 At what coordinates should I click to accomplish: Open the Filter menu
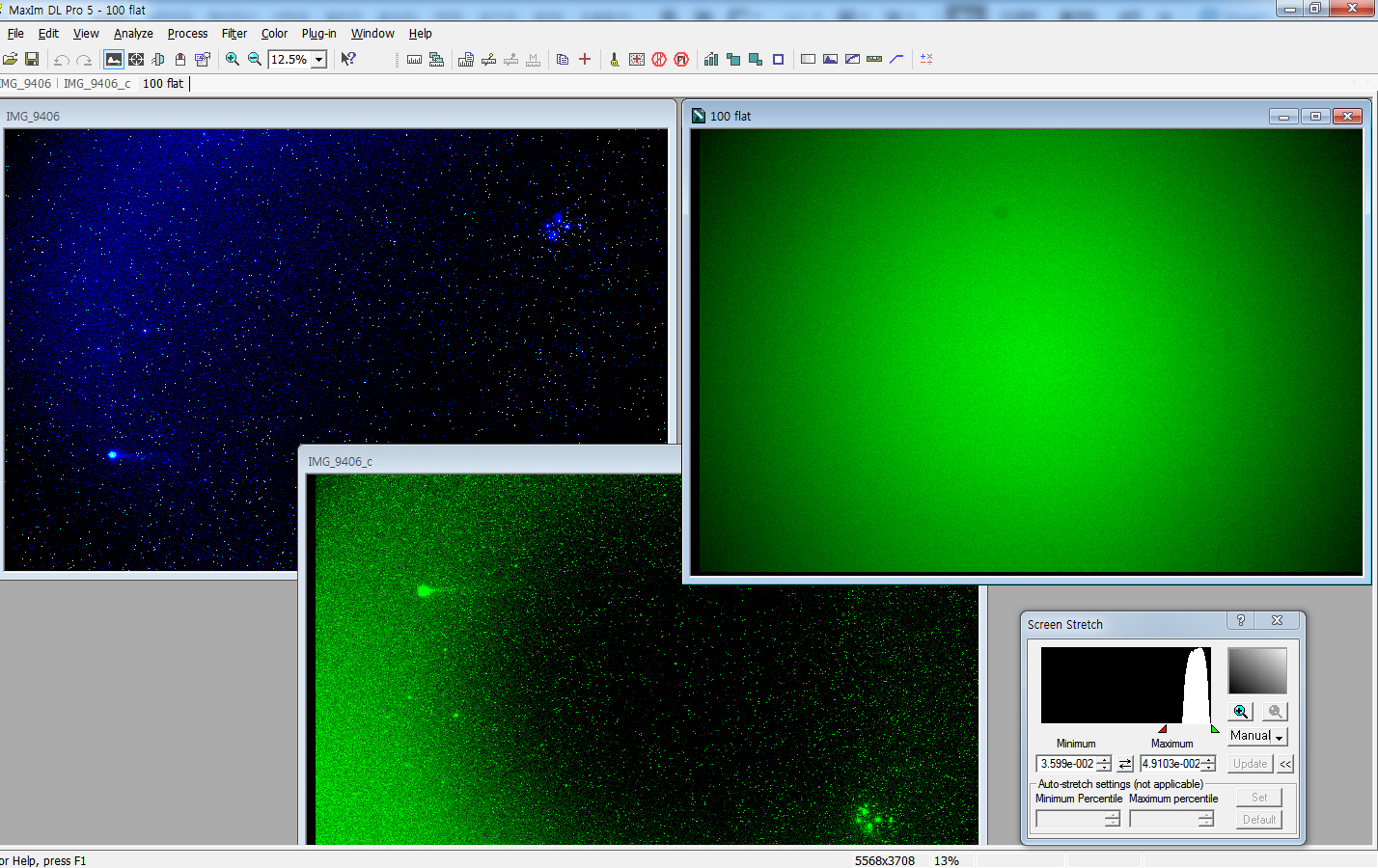coord(234,34)
